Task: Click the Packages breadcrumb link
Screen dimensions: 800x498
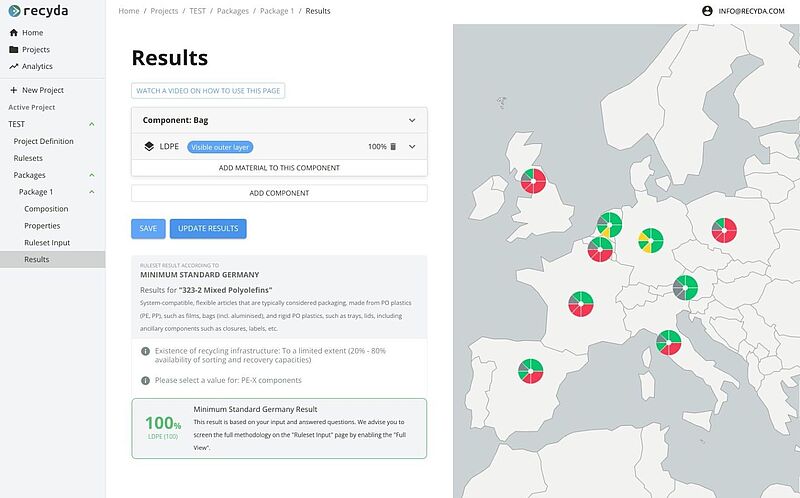Action: 231,11
